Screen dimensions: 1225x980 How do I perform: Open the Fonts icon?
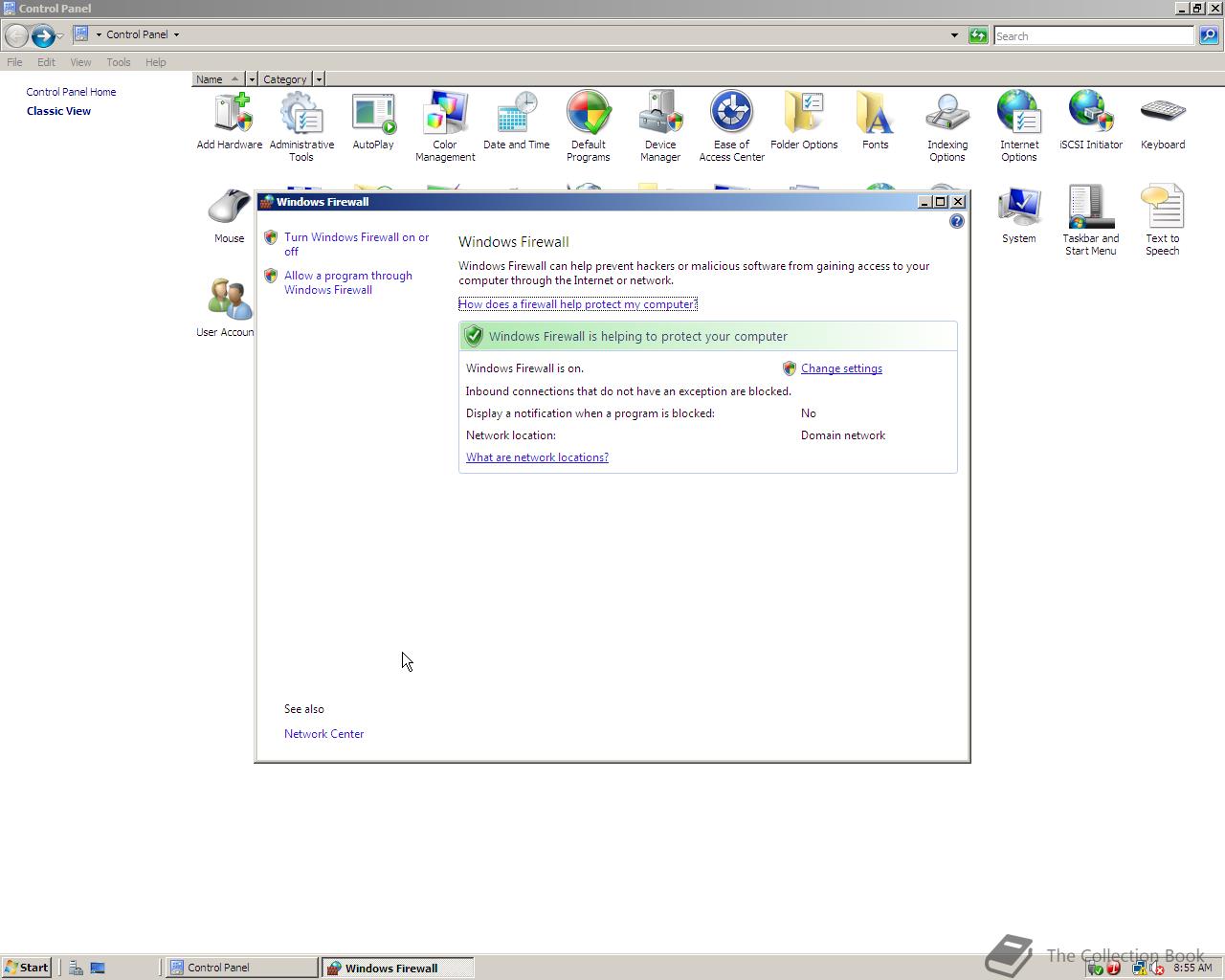876,122
